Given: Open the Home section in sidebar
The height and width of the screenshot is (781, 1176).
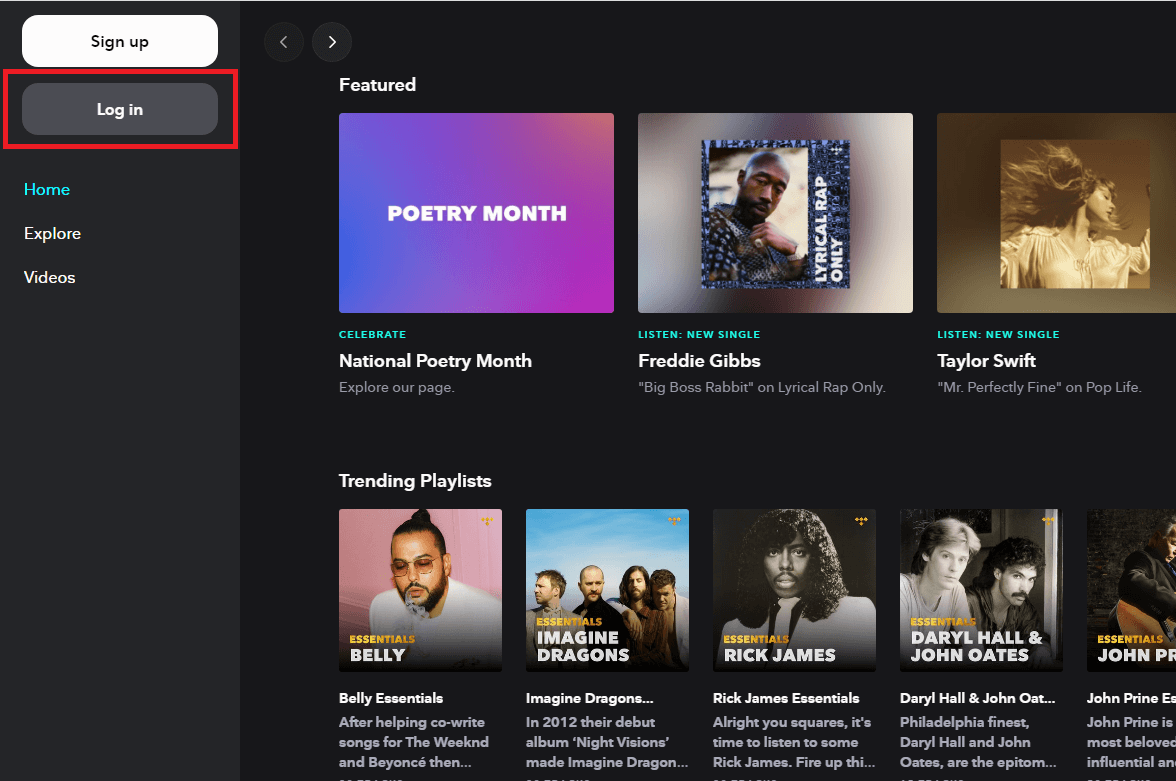Looking at the screenshot, I should pos(46,190).
